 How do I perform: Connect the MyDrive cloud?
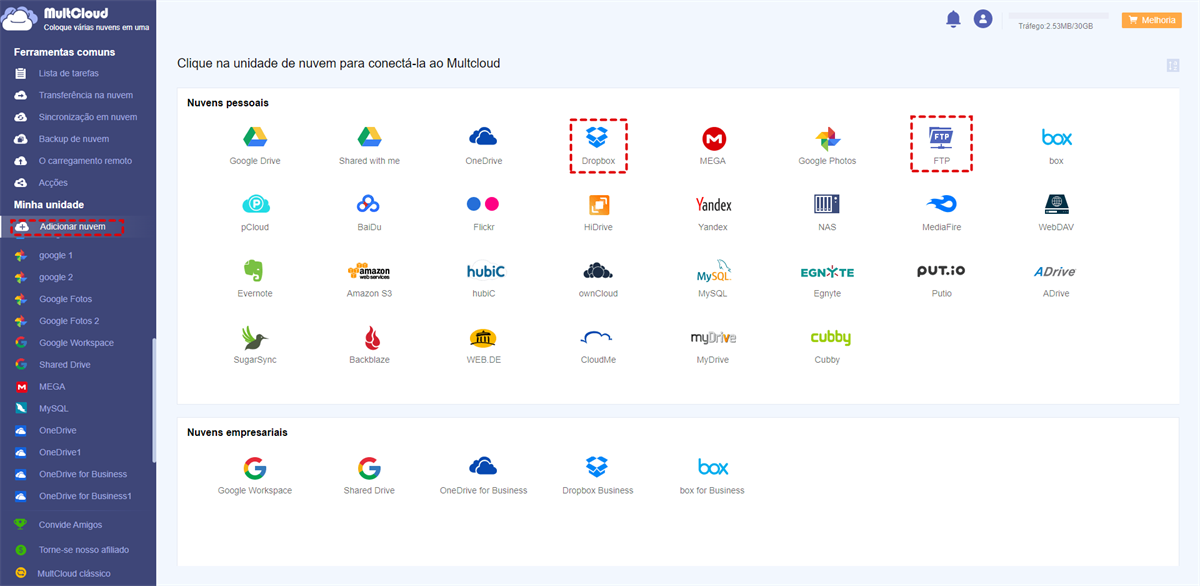713,344
